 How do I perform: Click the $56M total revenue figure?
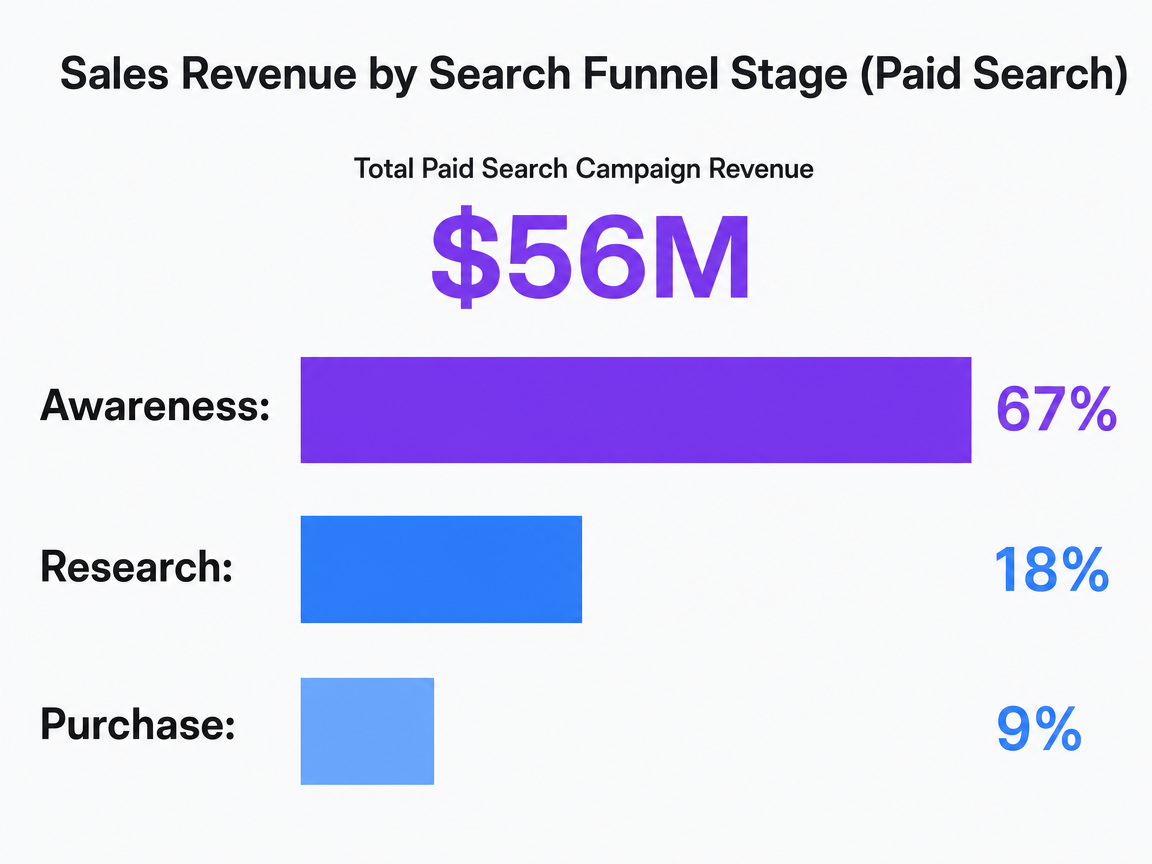click(x=590, y=257)
